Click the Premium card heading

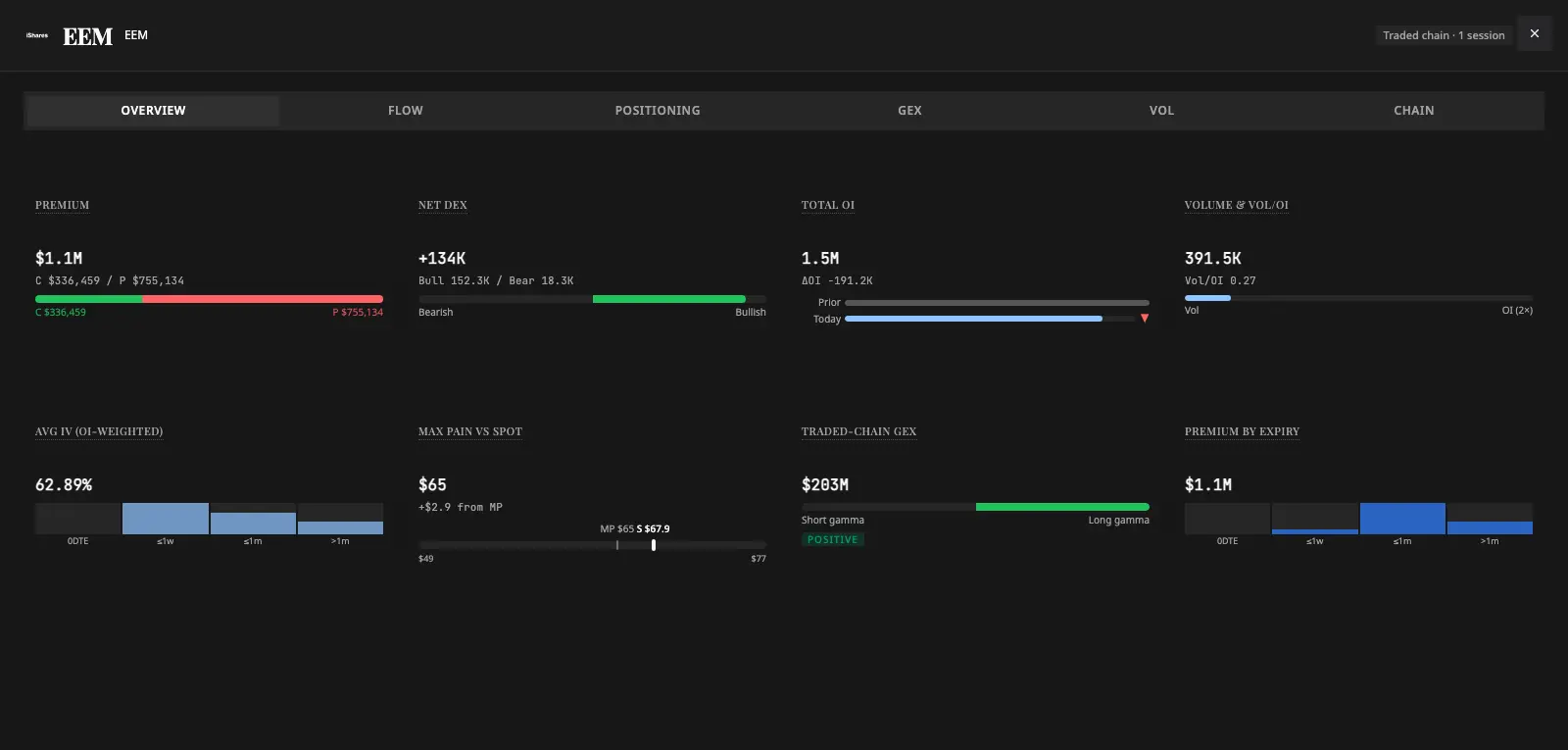pos(62,205)
